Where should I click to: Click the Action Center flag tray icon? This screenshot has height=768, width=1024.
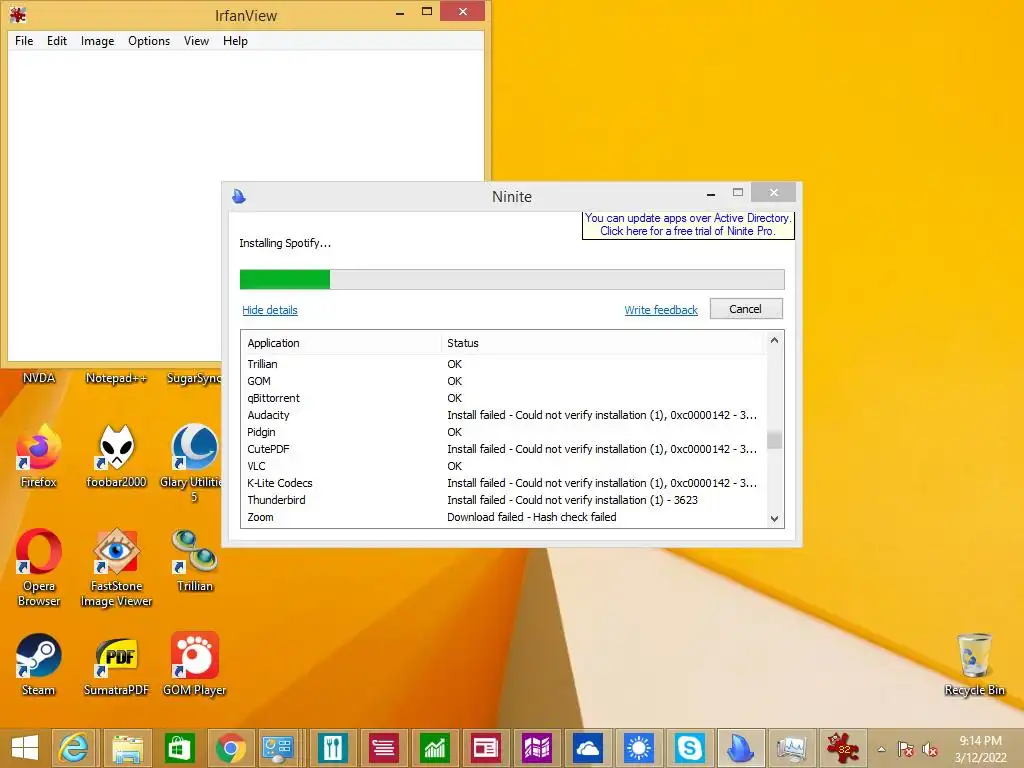(906, 749)
